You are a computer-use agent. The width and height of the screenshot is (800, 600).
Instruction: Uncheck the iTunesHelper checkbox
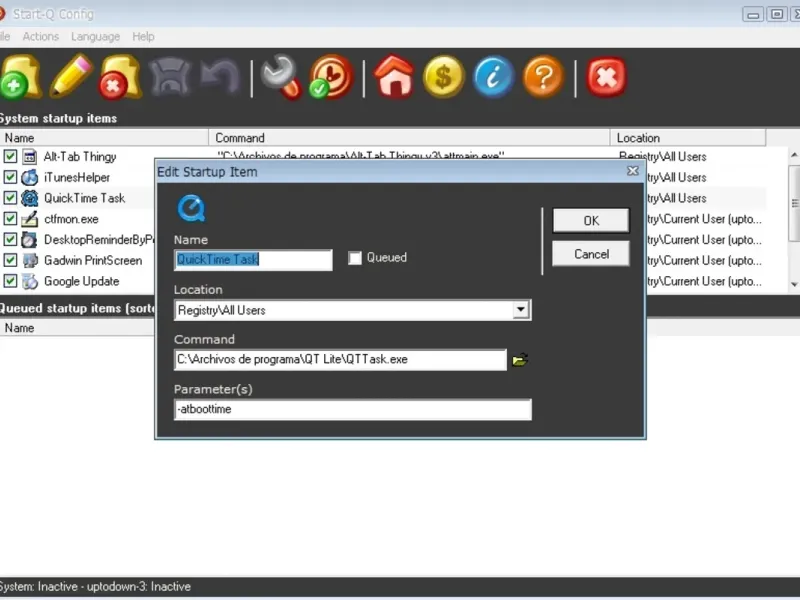[10, 177]
